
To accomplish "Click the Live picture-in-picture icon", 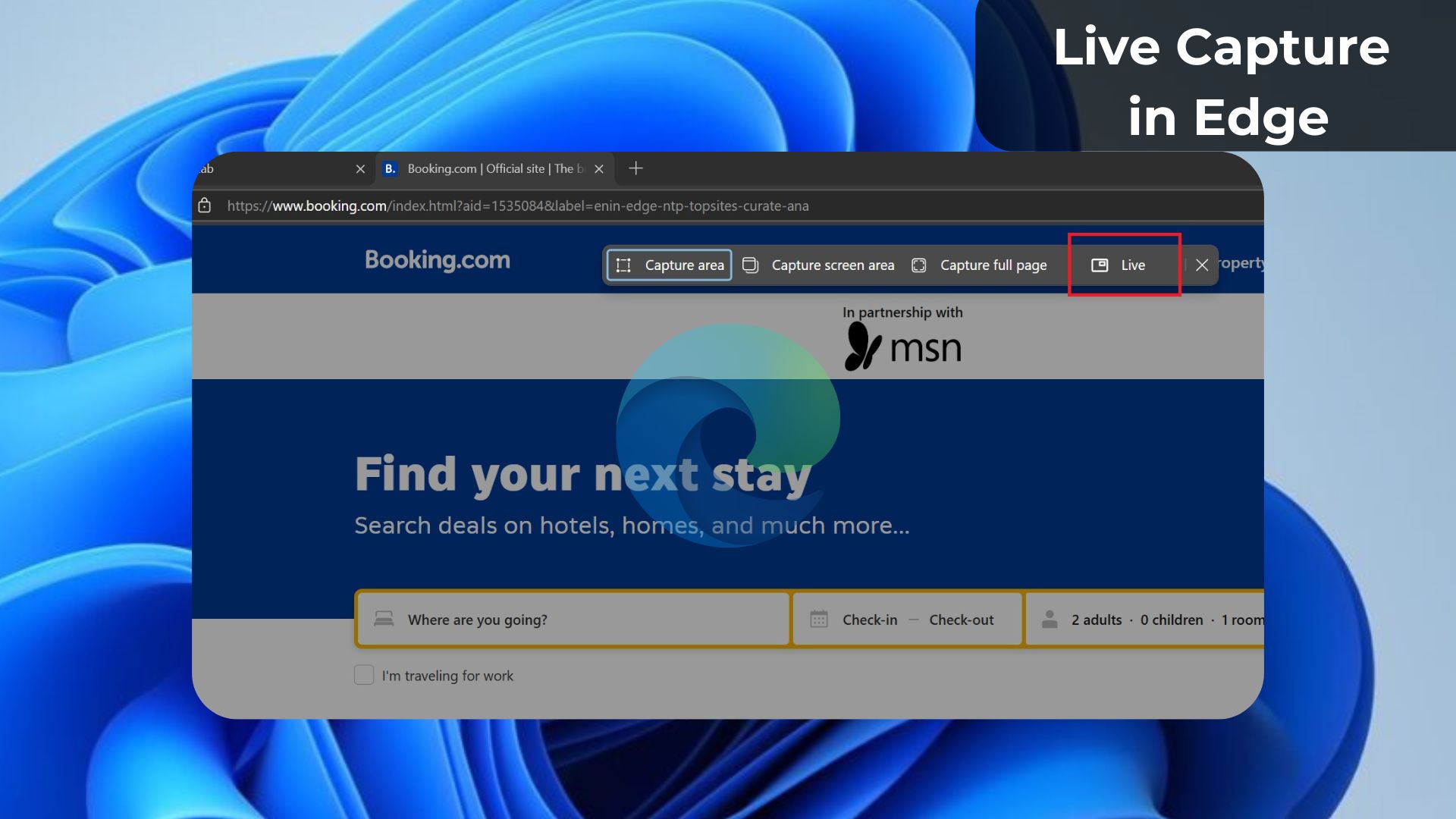I will tap(1100, 265).
